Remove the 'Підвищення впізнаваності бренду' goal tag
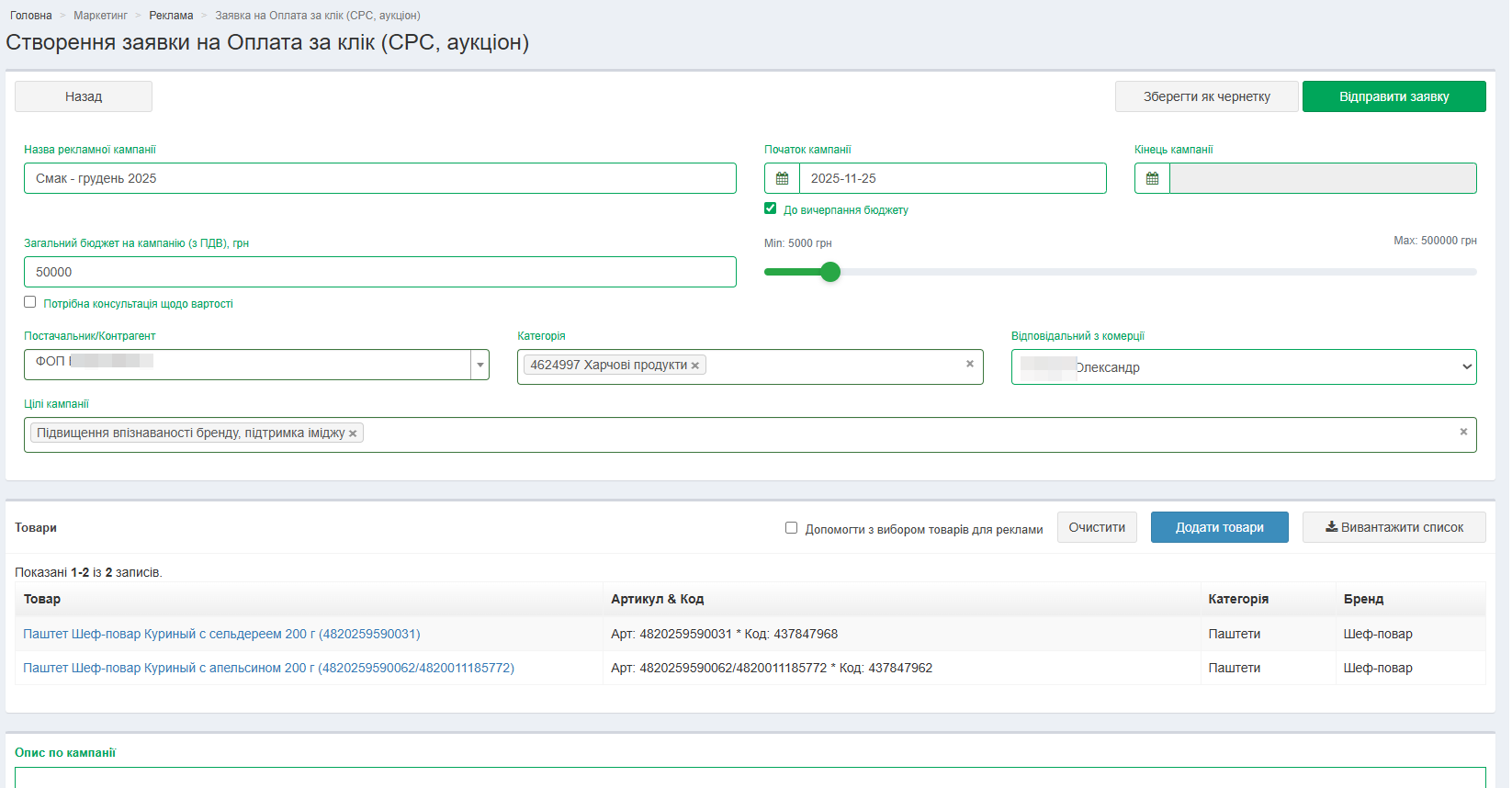This screenshot has height=788, width=1512. 353,433
